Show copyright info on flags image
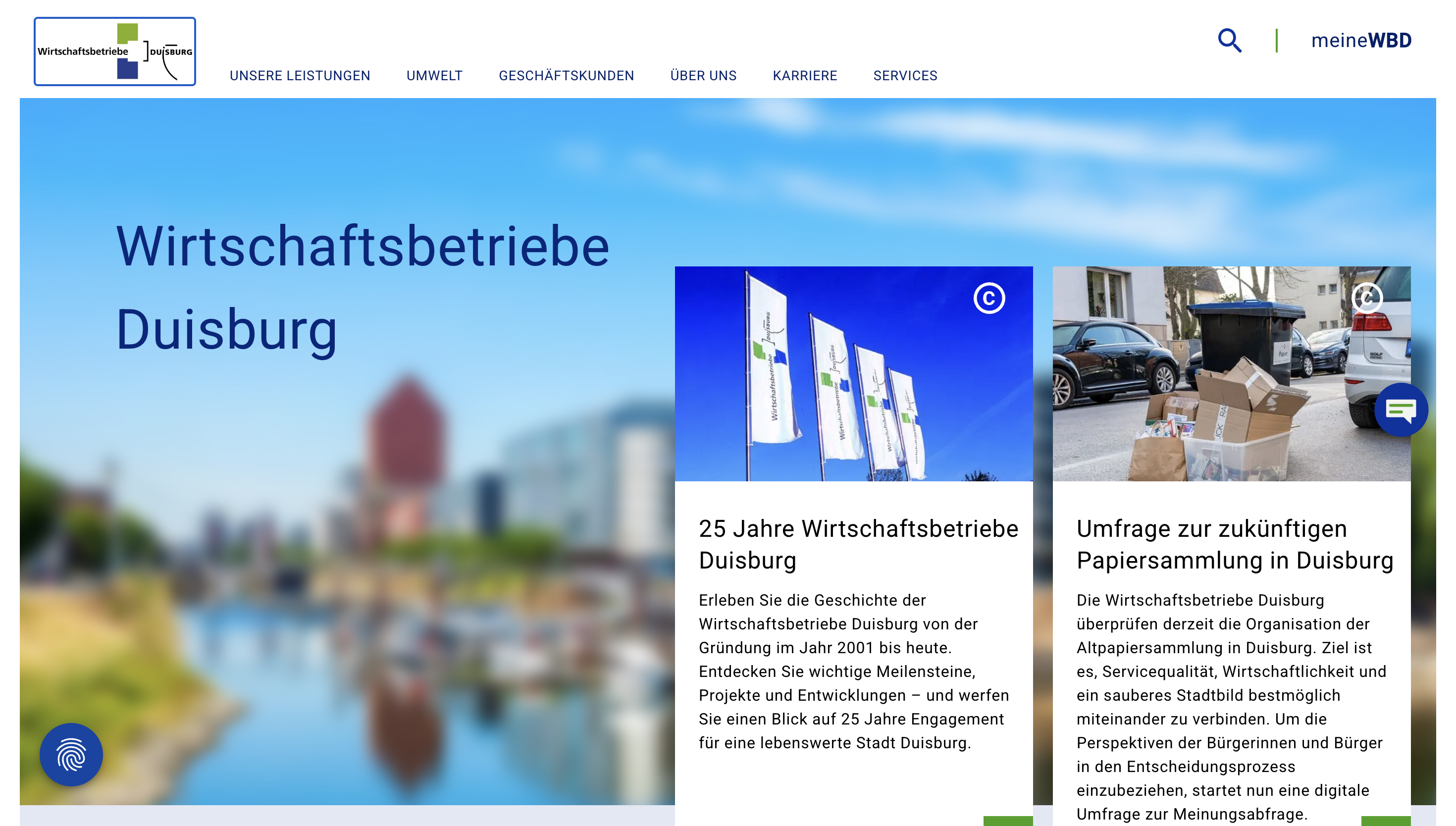The image size is (1456, 826). click(x=988, y=298)
